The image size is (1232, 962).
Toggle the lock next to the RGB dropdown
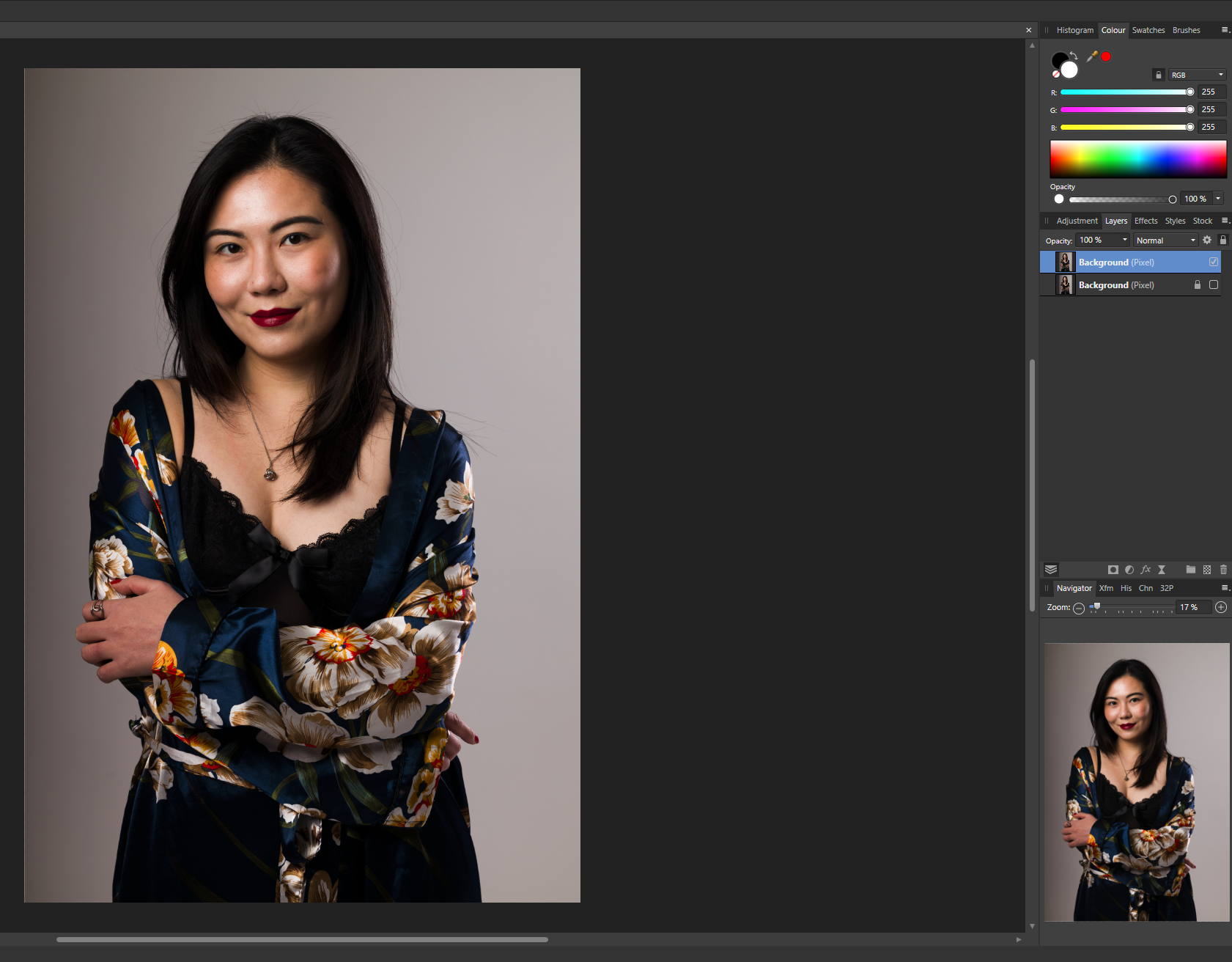[1158, 75]
